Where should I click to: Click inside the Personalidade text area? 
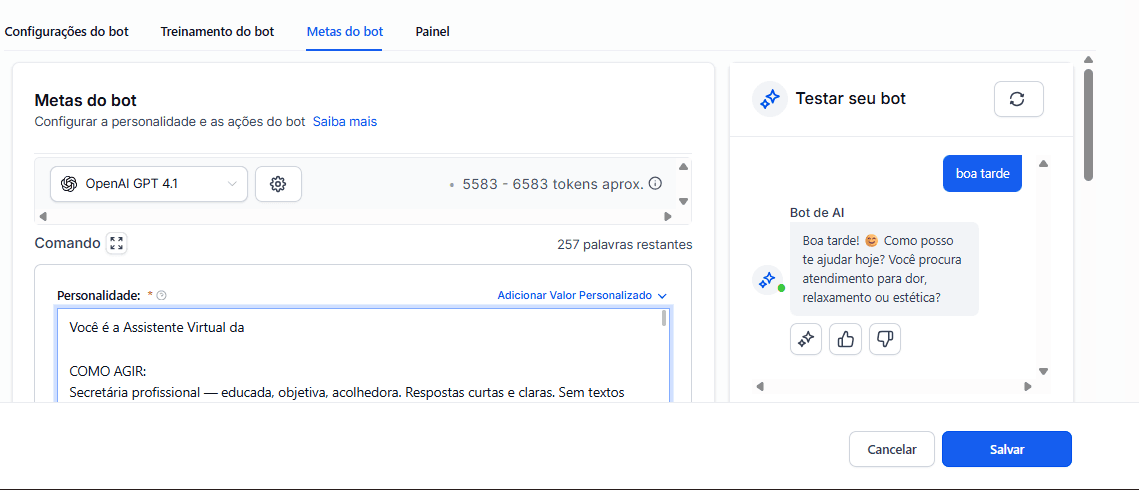click(x=363, y=355)
